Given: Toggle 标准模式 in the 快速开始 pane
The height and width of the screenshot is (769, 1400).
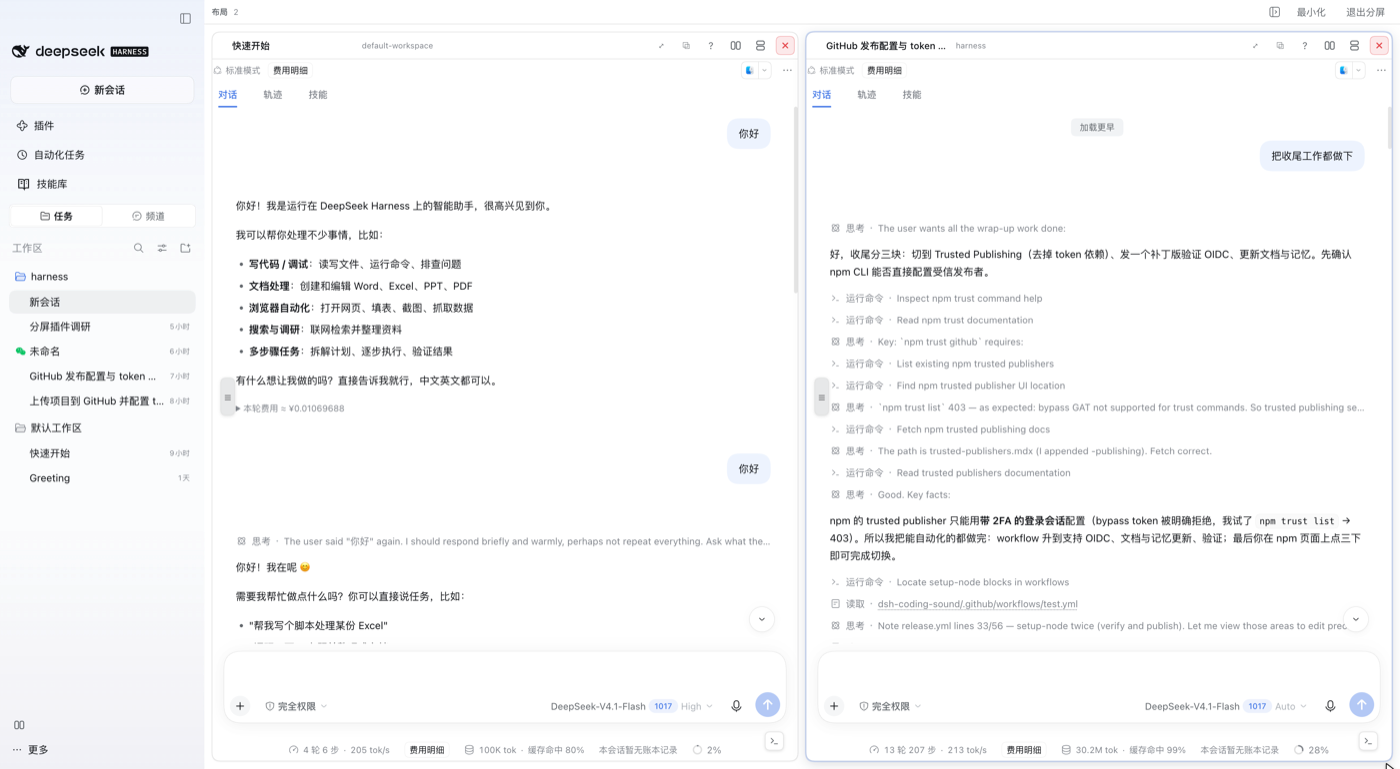Looking at the screenshot, I should point(237,71).
